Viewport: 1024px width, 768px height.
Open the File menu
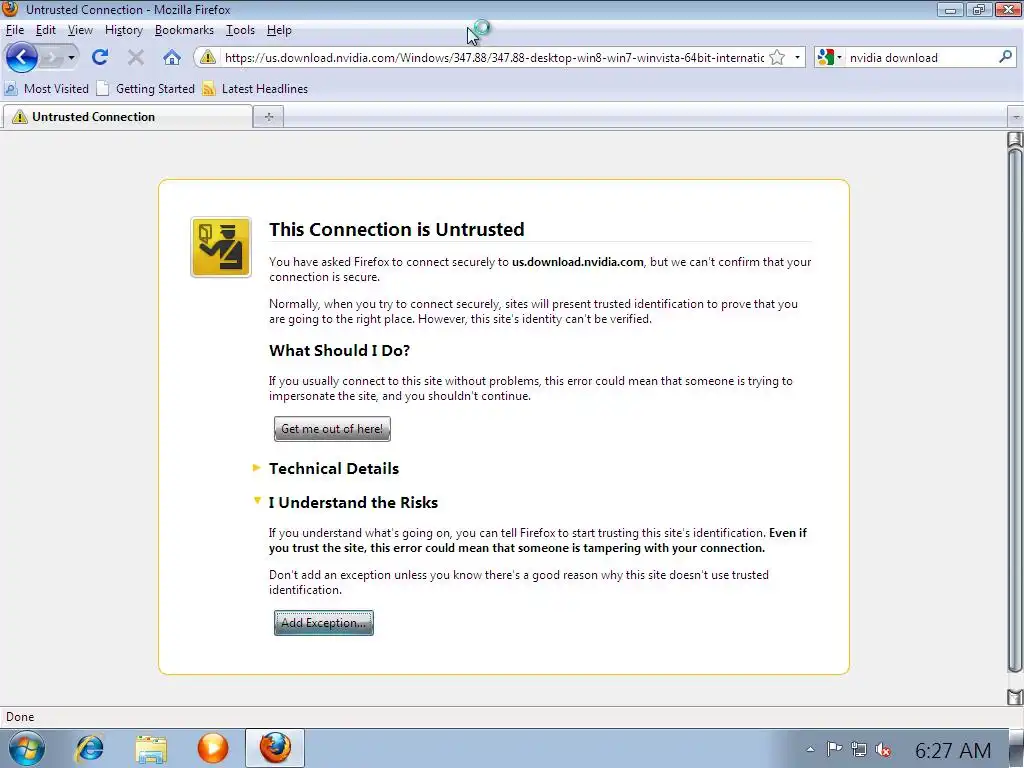coord(14,30)
